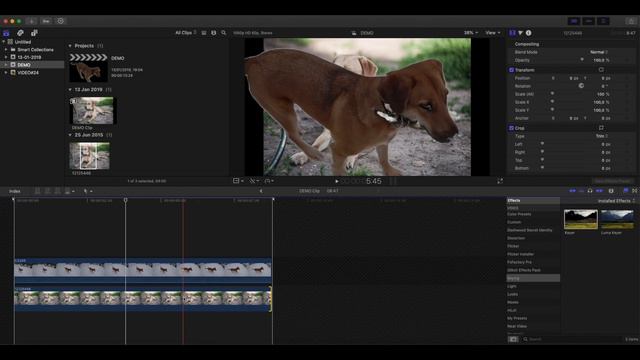Toggle the inspector panel visibility button

point(603,21)
